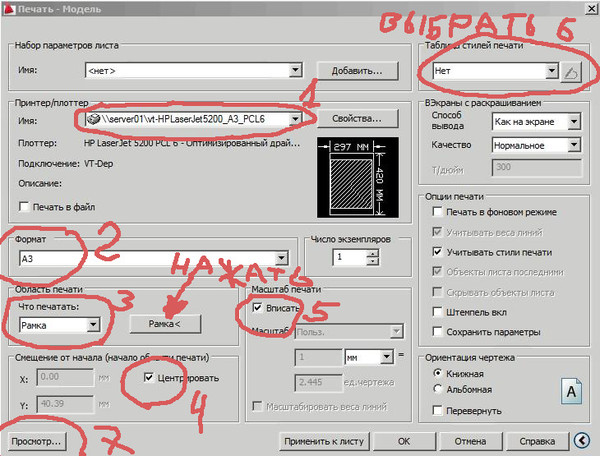
Task: Open the Способ вывода dropdown
Action: [574, 122]
